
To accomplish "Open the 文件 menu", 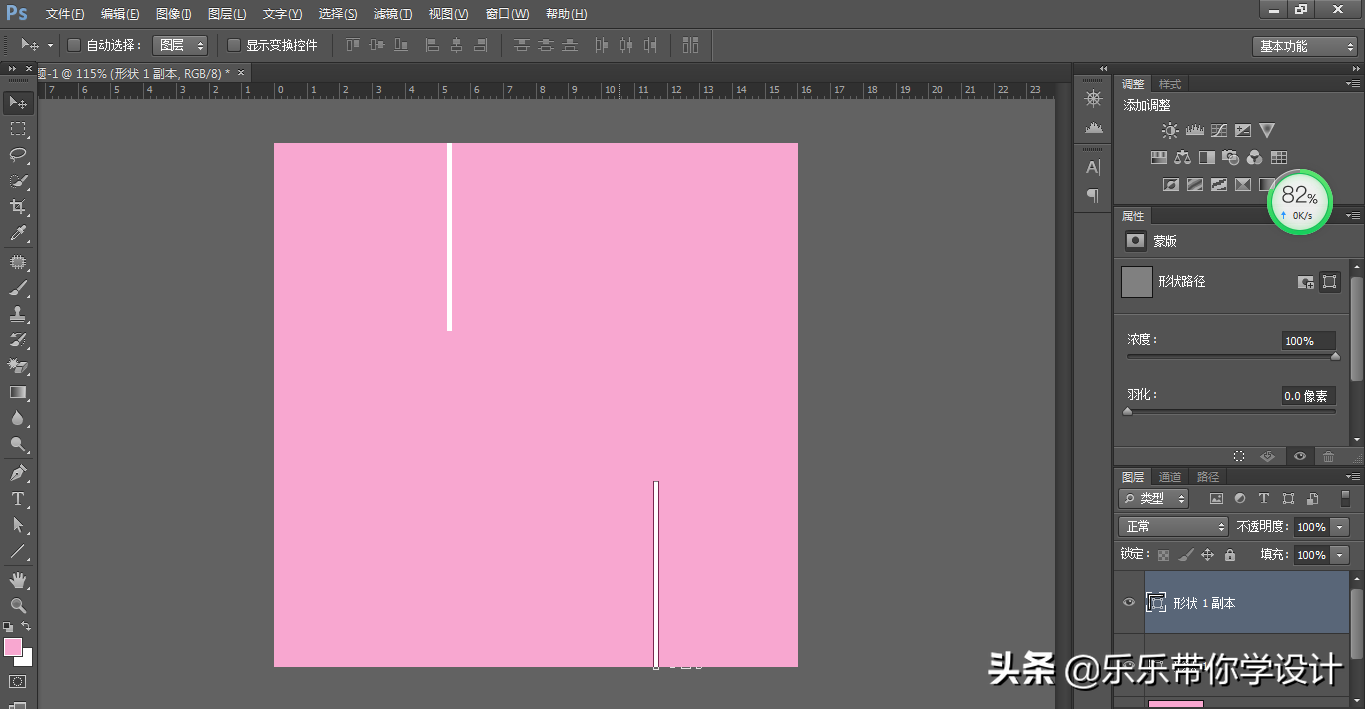I will click(x=65, y=14).
